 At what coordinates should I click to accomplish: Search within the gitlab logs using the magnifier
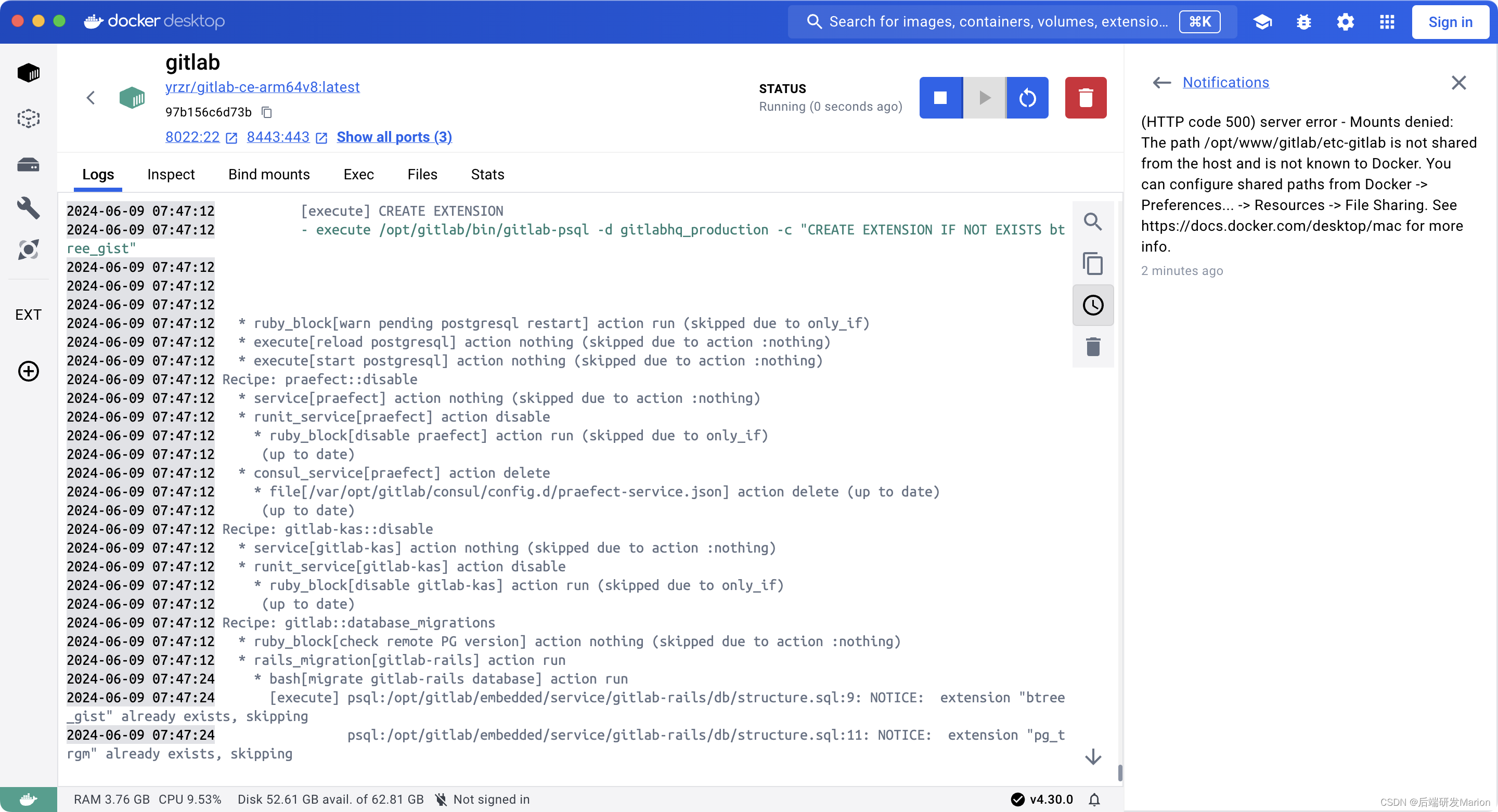pyautogui.click(x=1093, y=221)
